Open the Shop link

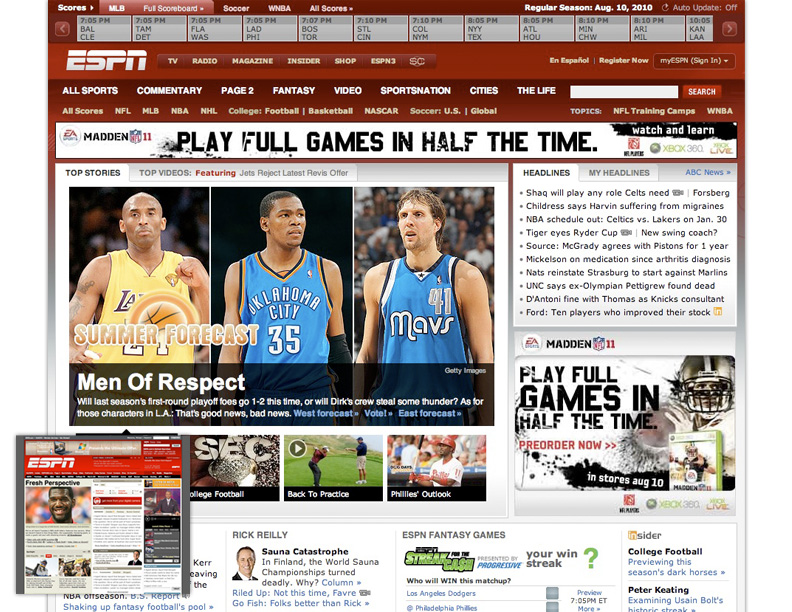pos(345,61)
